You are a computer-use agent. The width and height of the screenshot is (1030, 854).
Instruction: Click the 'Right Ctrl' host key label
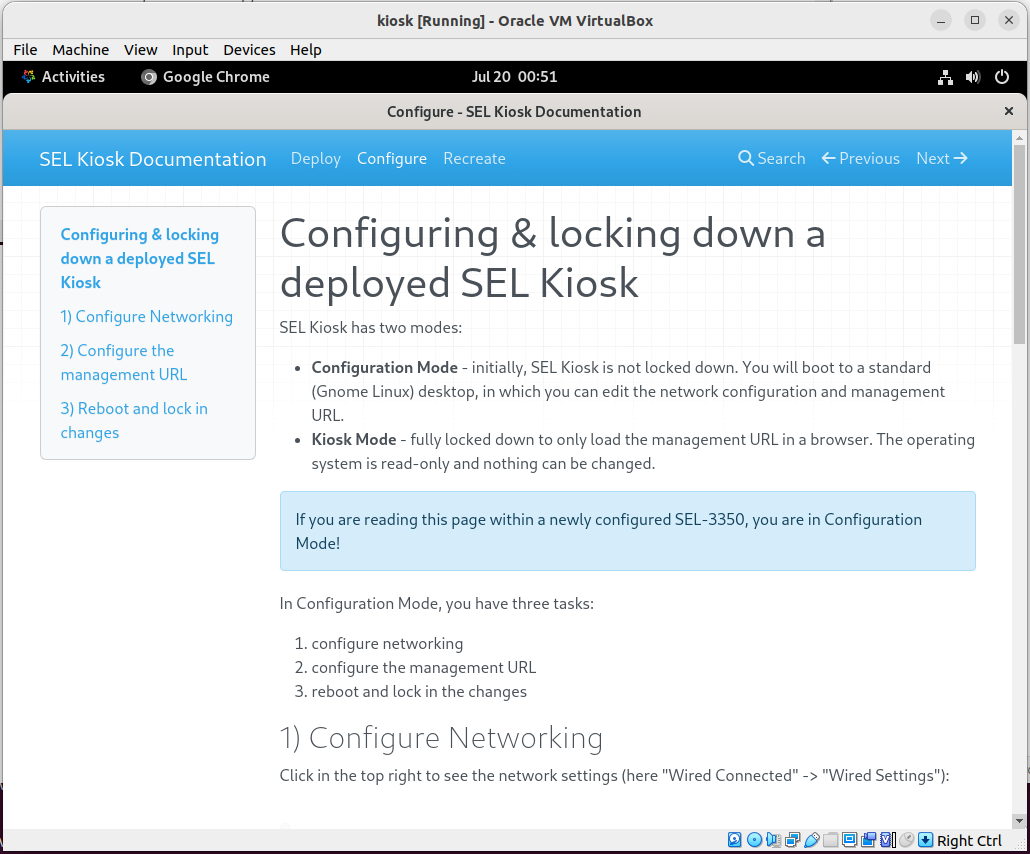pyautogui.click(x=969, y=840)
